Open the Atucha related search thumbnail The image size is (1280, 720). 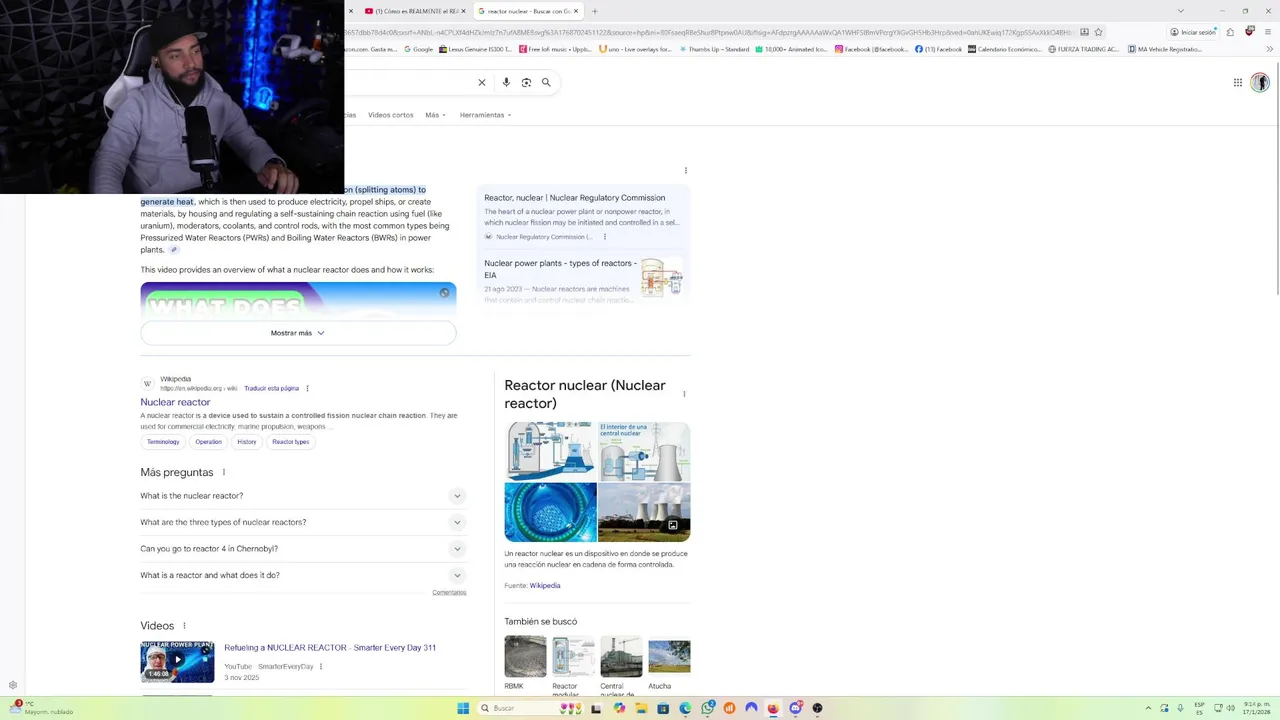(x=669, y=657)
